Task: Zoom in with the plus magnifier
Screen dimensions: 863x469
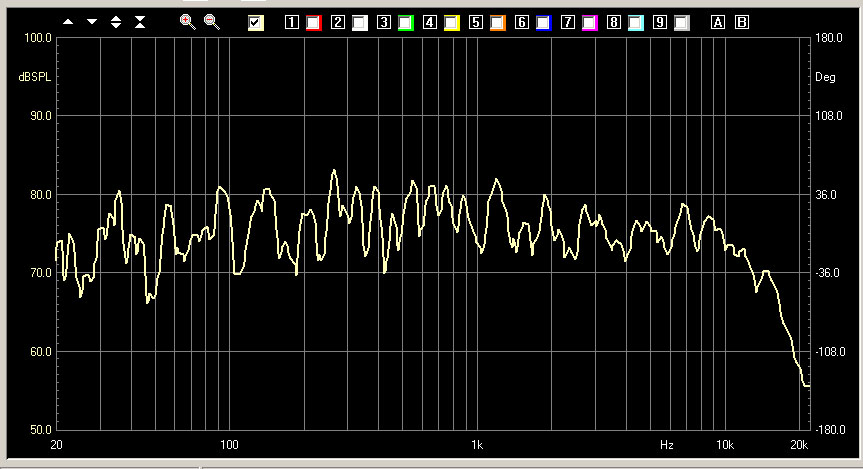Action: 187,21
